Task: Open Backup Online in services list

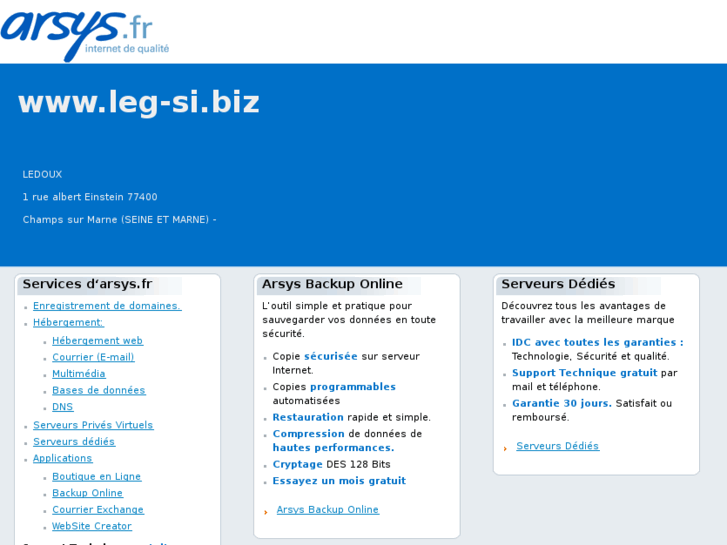Action: [x=87, y=493]
